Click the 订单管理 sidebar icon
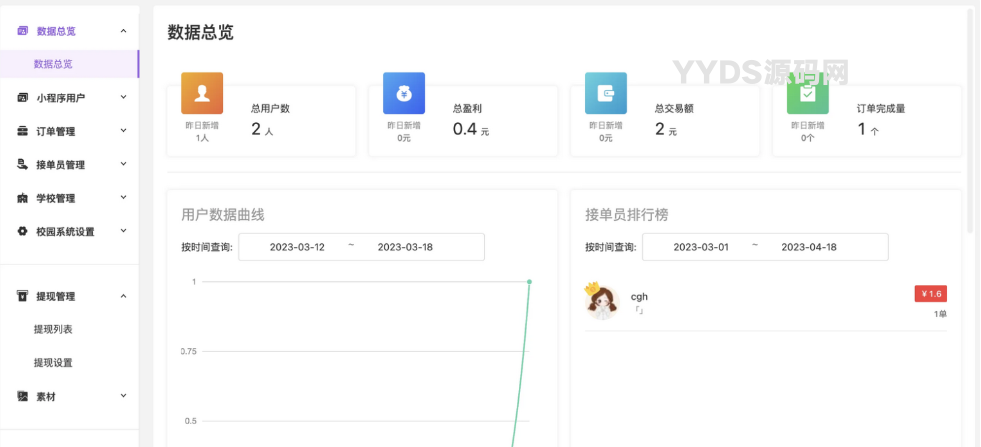 23,131
